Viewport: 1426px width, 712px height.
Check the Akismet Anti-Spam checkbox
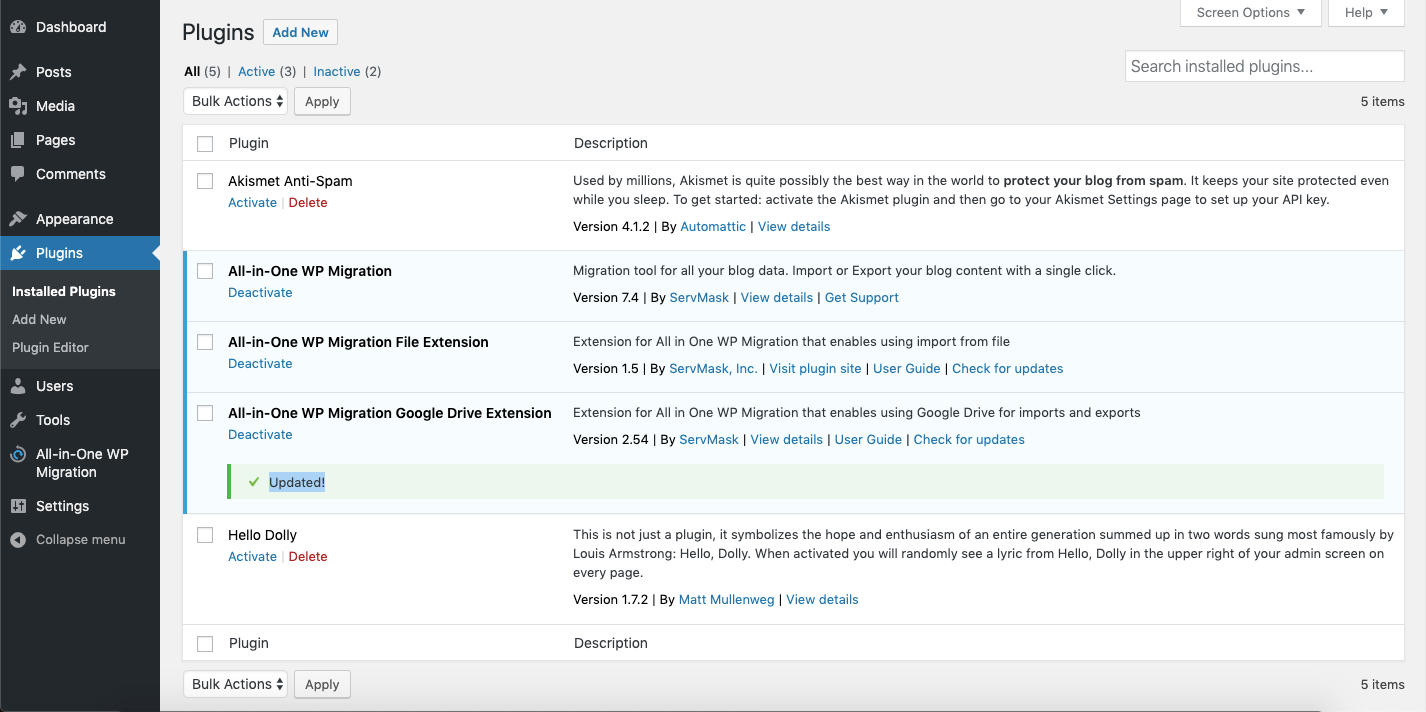tap(205, 181)
